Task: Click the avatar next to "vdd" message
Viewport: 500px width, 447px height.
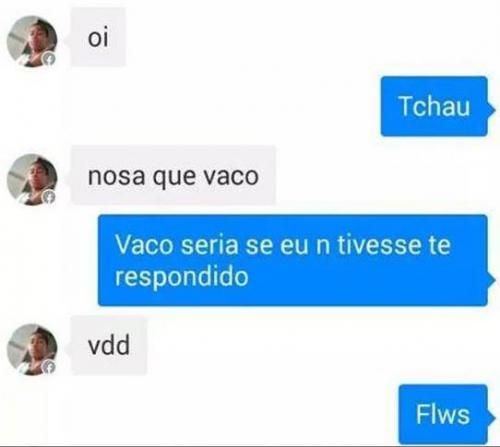Action: point(32,350)
